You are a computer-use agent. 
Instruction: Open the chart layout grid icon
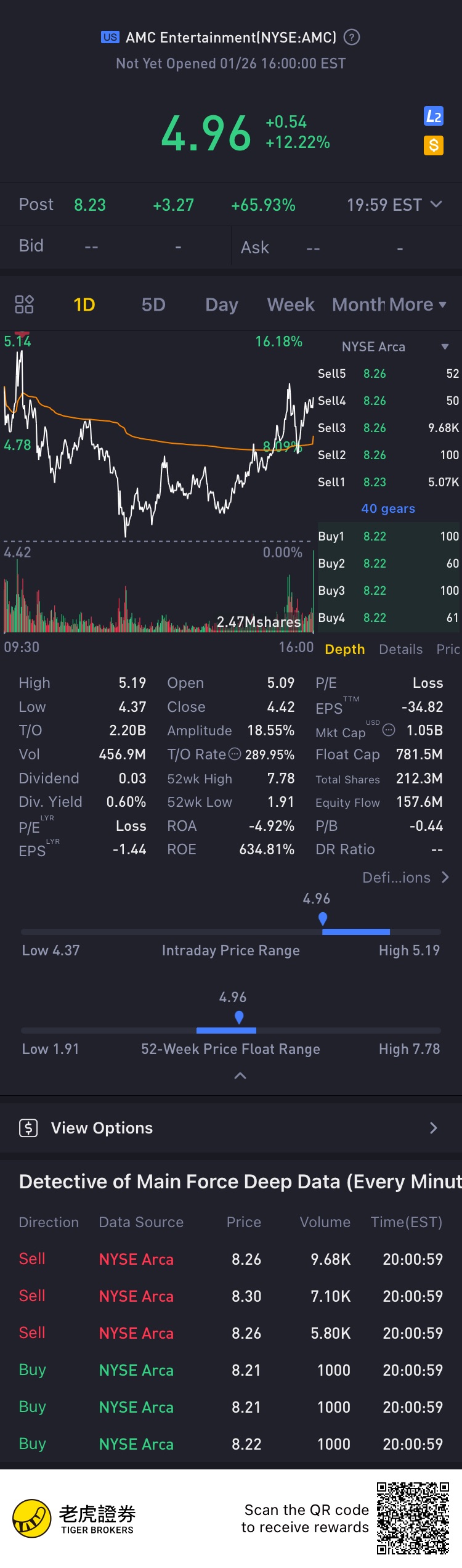tap(24, 304)
